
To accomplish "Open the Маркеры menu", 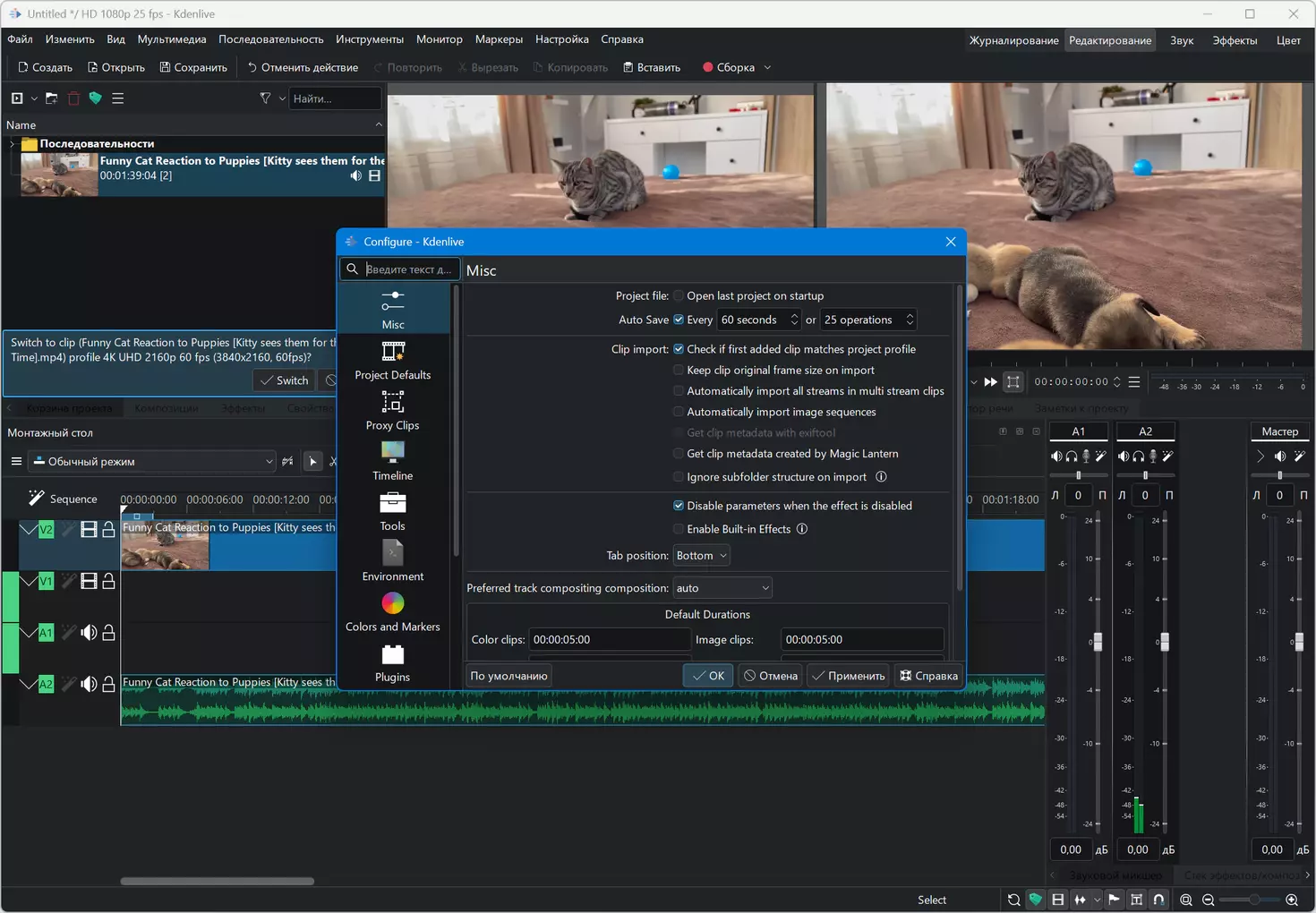I will (x=499, y=39).
